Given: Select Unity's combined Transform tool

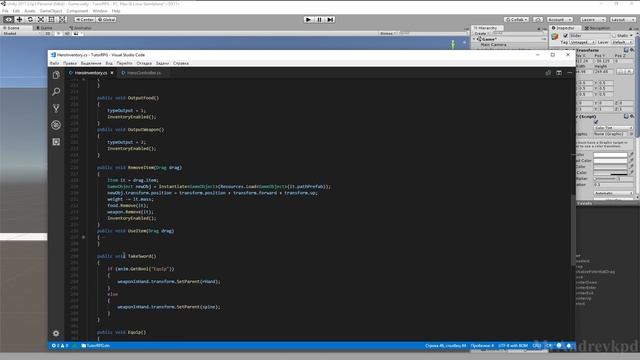Looking at the screenshot, I should point(62,20).
